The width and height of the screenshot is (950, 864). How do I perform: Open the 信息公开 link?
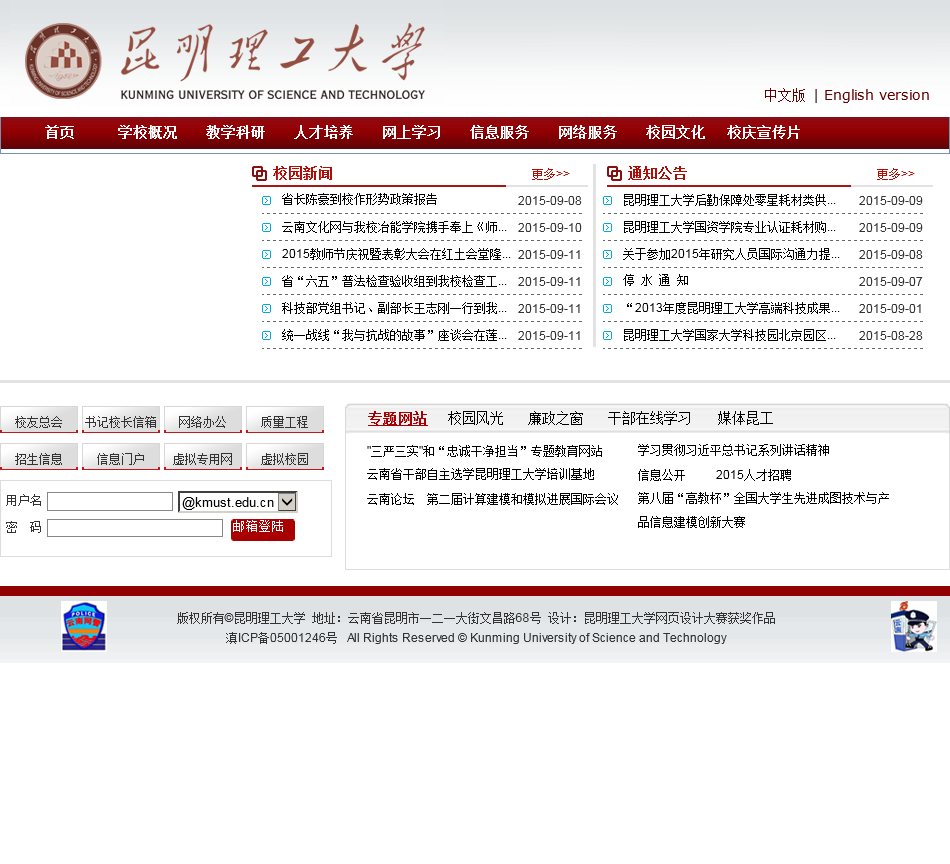(x=661, y=475)
